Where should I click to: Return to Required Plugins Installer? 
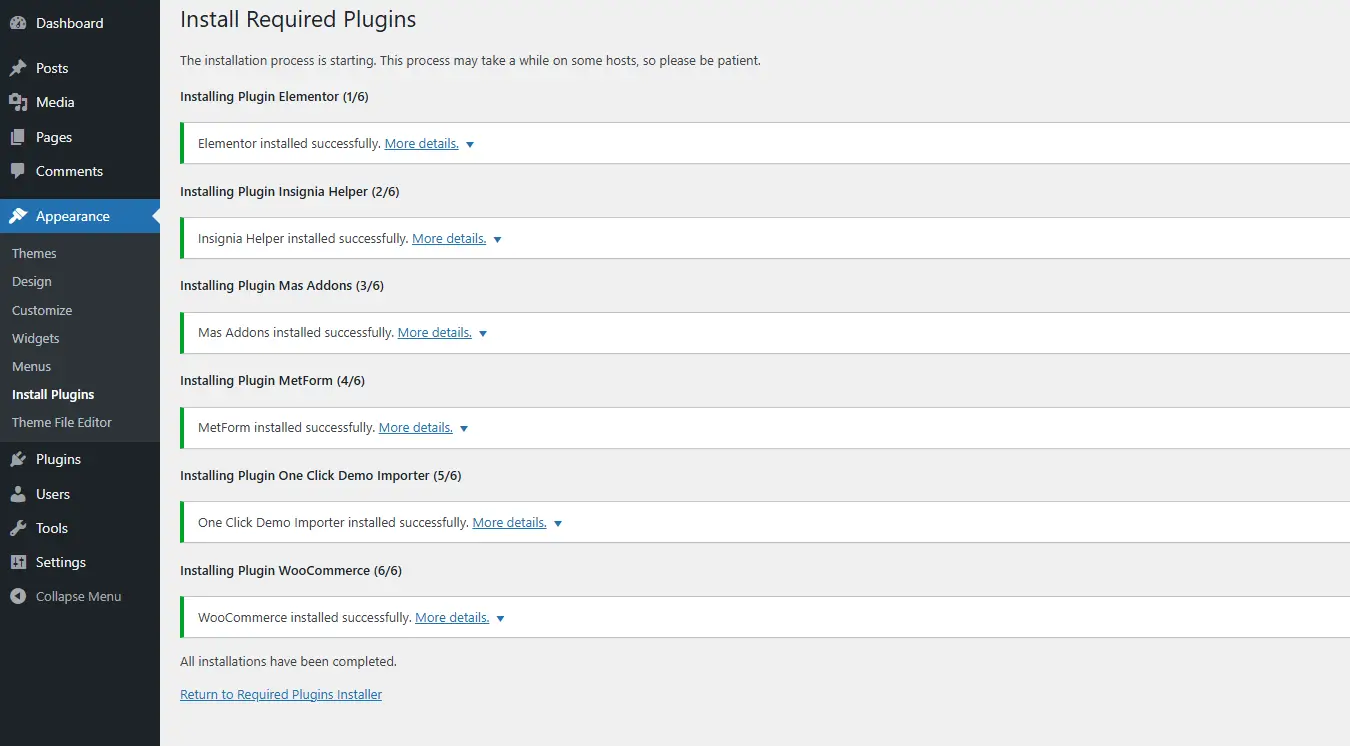281,694
